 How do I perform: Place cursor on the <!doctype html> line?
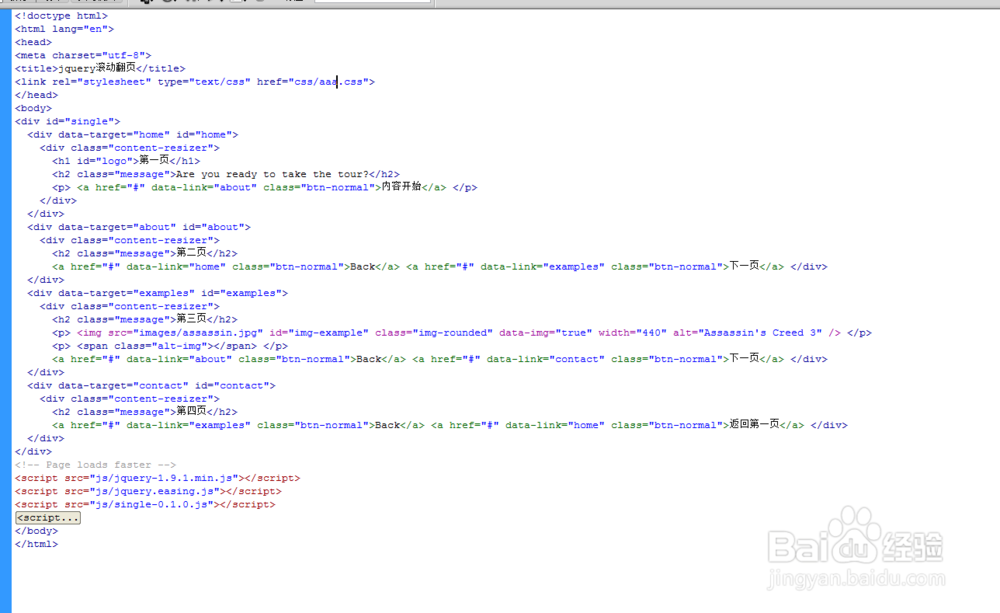point(61,16)
